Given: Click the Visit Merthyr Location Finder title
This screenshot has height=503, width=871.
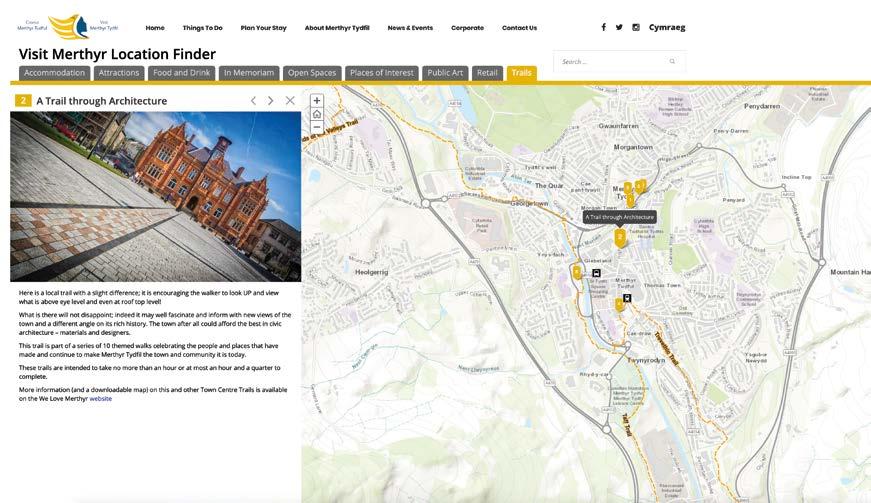Looking at the screenshot, I should click(x=117, y=54).
